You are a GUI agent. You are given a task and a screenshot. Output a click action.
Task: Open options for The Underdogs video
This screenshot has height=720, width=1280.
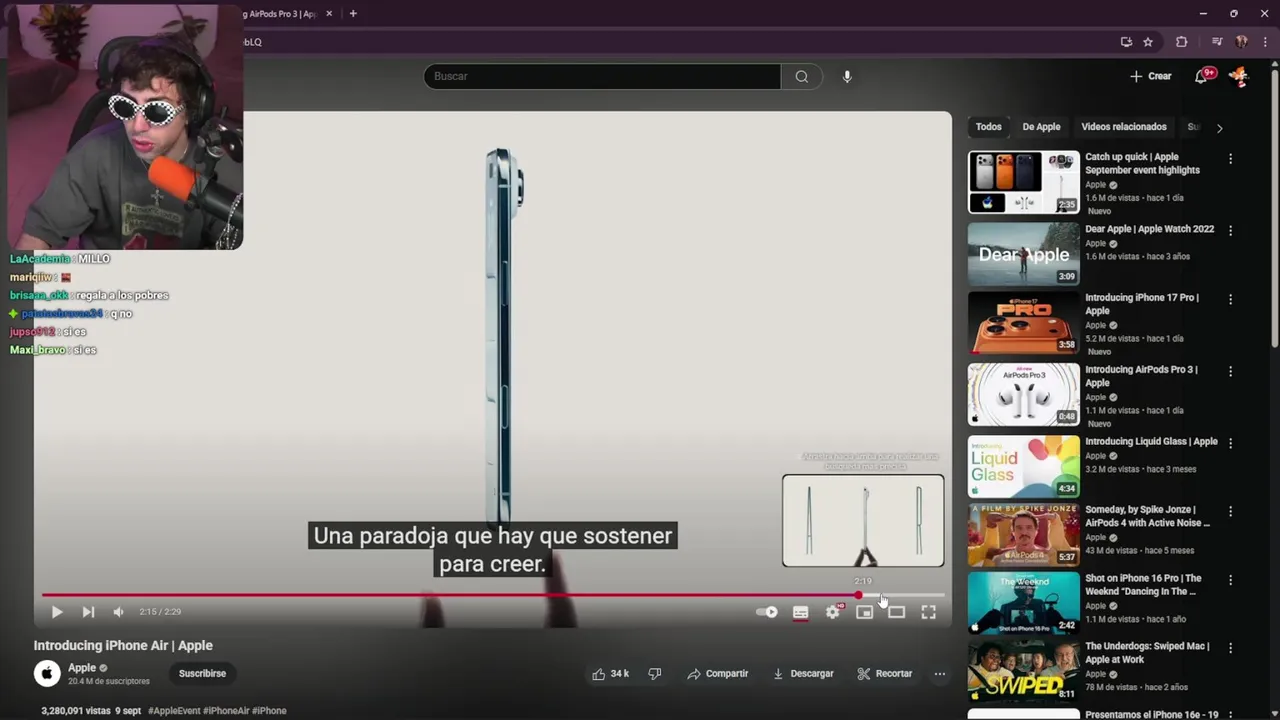pyautogui.click(x=1230, y=648)
